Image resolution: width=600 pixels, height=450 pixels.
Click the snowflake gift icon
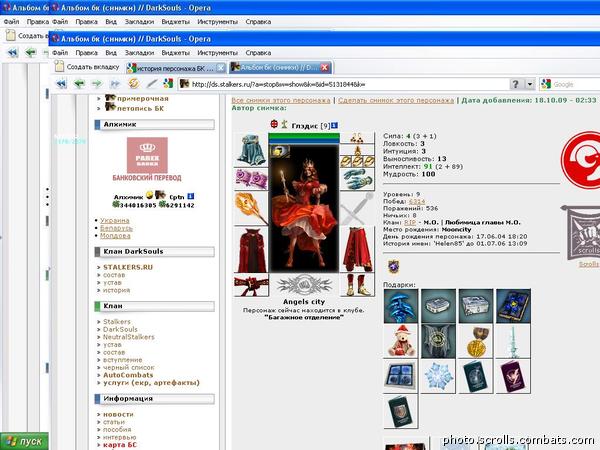438,376
